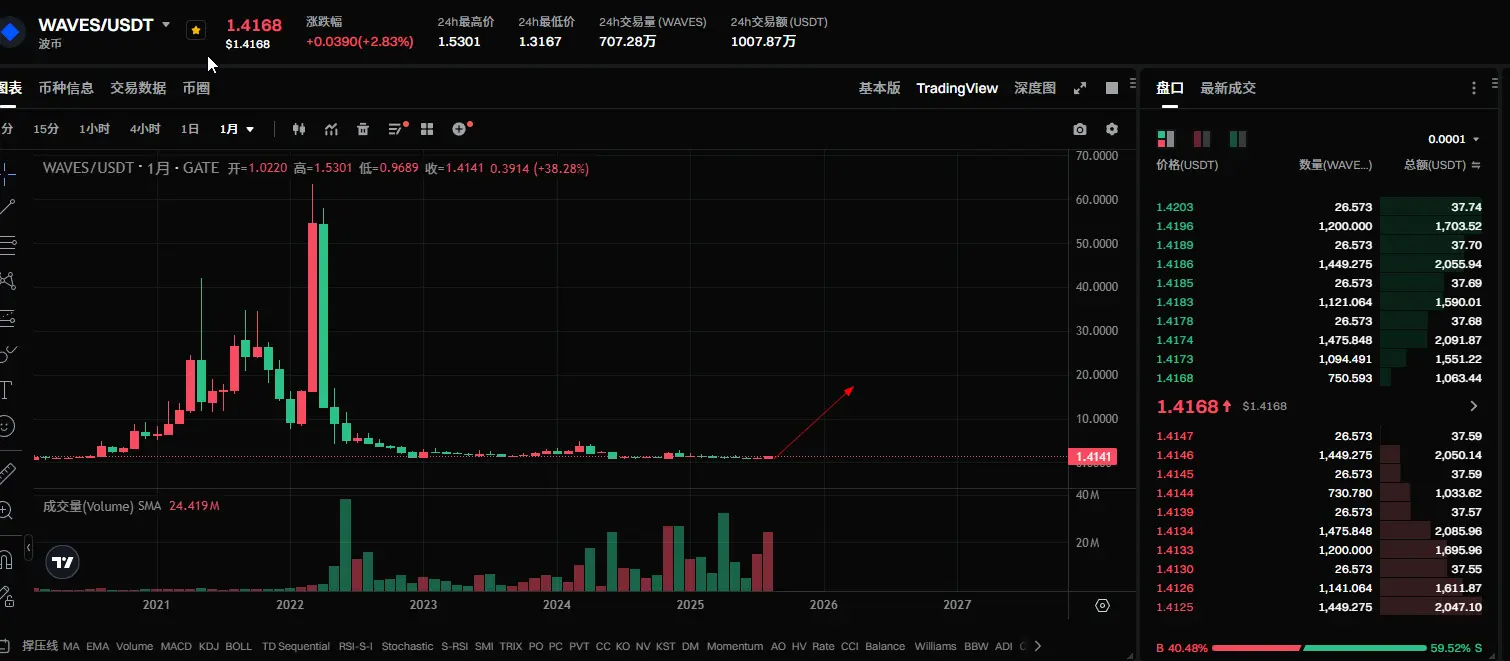This screenshot has height=661, width=1510.
Task: Open order book three-dot options menu
Action: (1474, 88)
